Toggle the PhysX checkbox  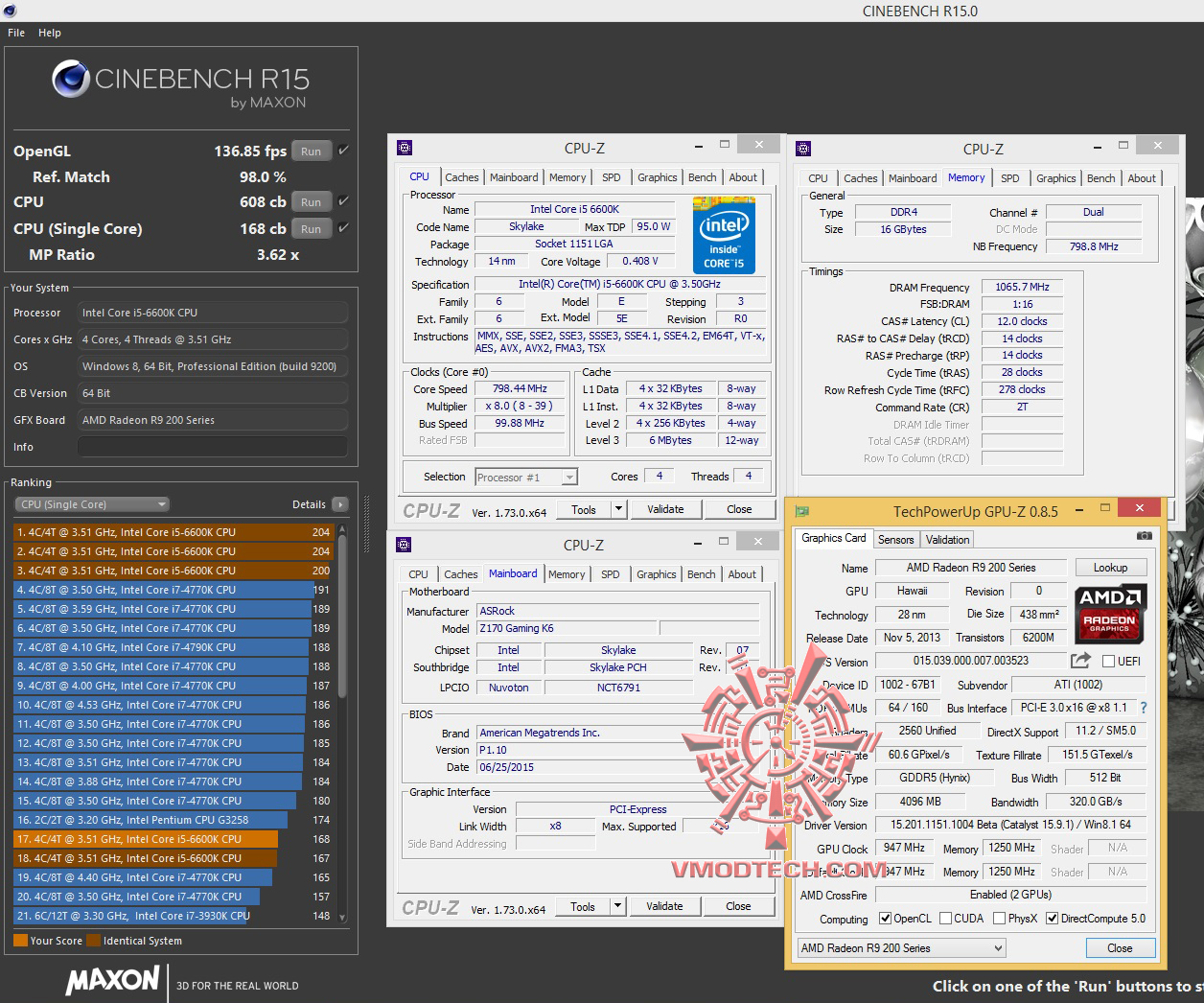pos(1000,919)
